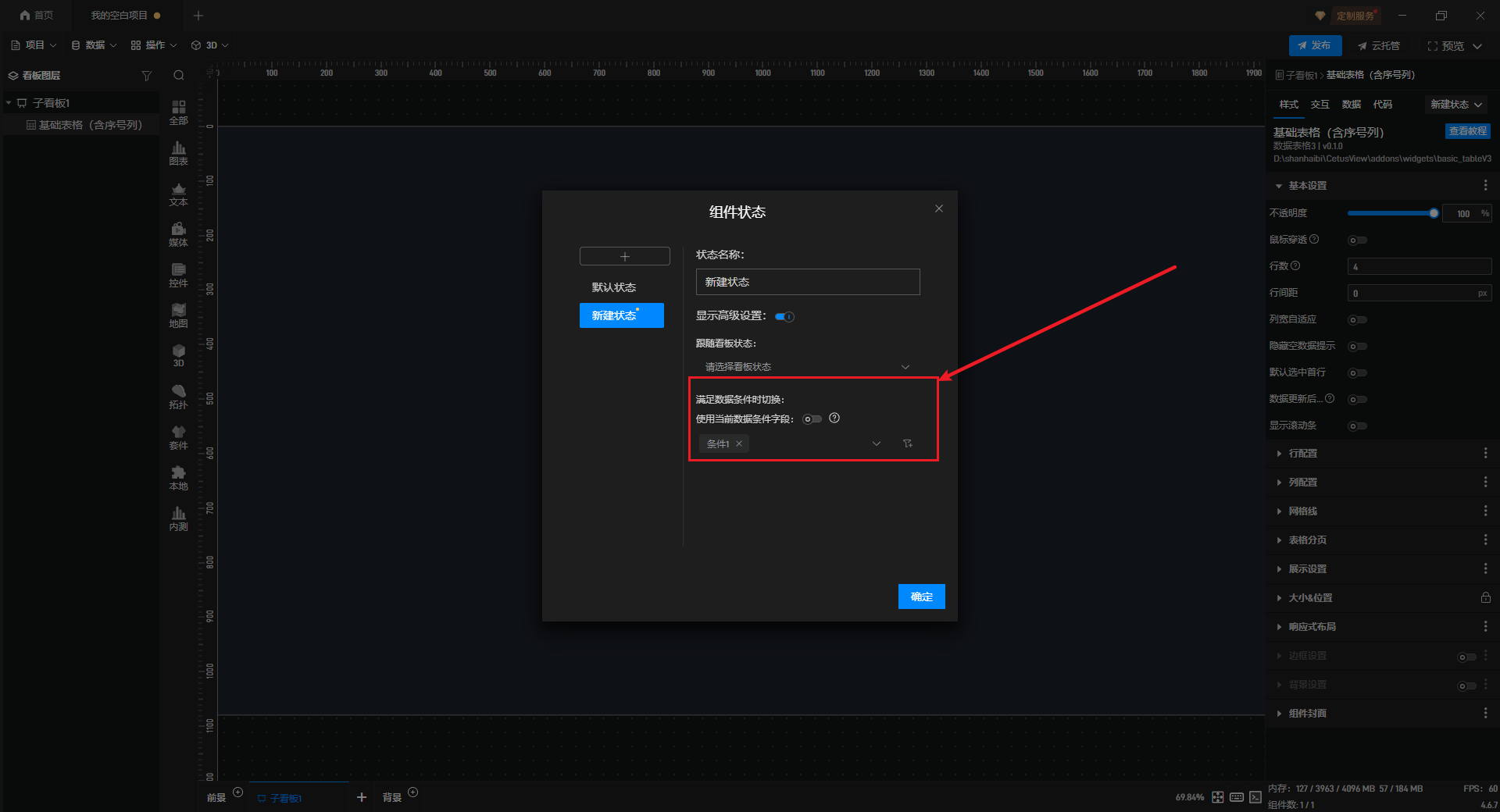
Task: Click the search magnifier icon
Action: pos(179,76)
